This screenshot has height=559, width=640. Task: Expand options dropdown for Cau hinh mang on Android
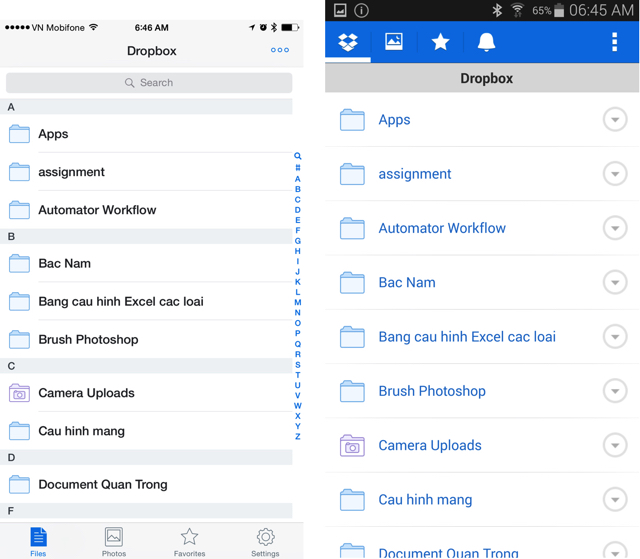click(615, 499)
